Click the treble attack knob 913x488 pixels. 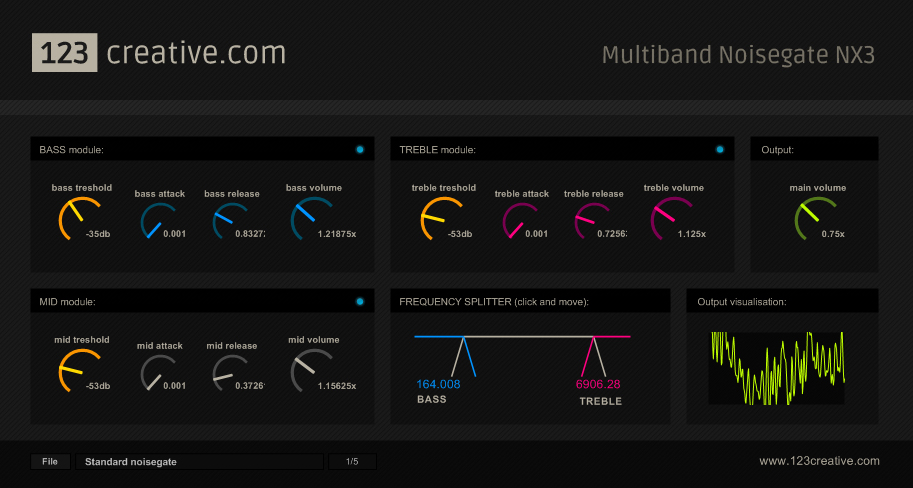click(x=521, y=222)
